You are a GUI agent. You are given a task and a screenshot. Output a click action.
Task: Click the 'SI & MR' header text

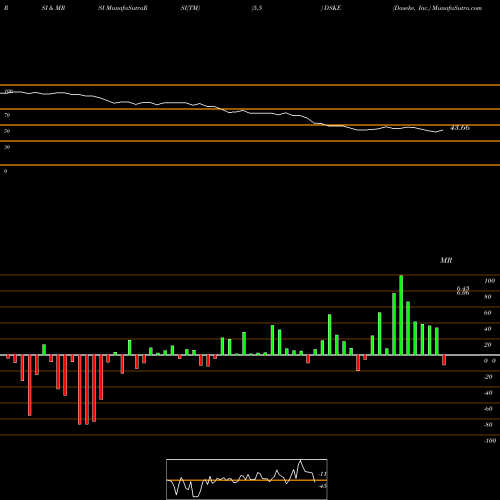(53, 8)
